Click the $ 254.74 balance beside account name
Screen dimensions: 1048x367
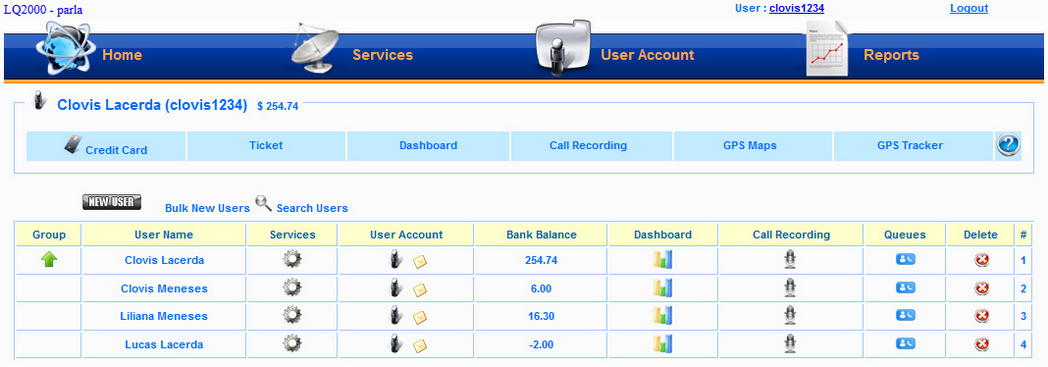click(x=277, y=106)
